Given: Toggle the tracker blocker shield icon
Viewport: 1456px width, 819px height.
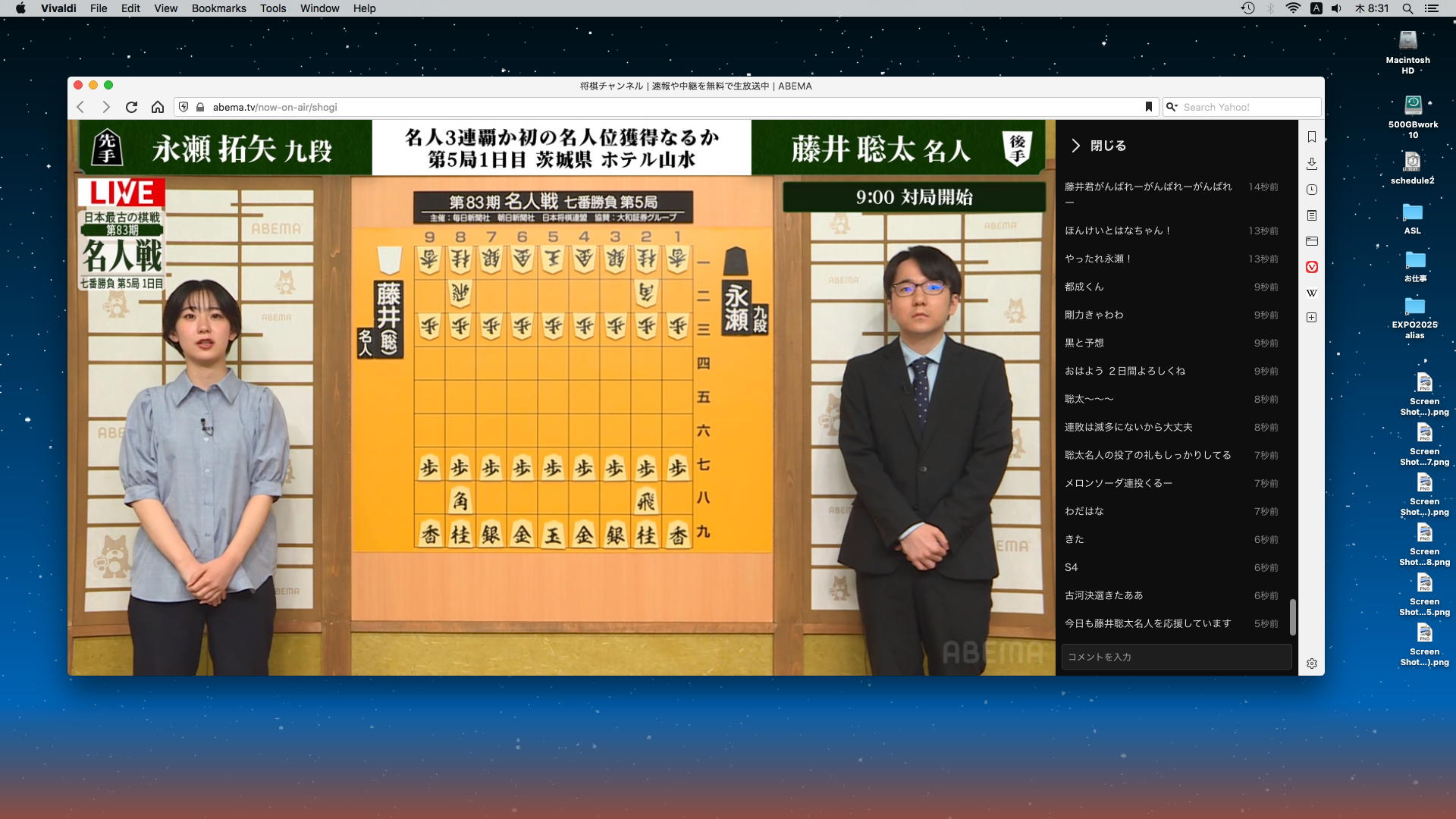Looking at the screenshot, I should 184,107.
